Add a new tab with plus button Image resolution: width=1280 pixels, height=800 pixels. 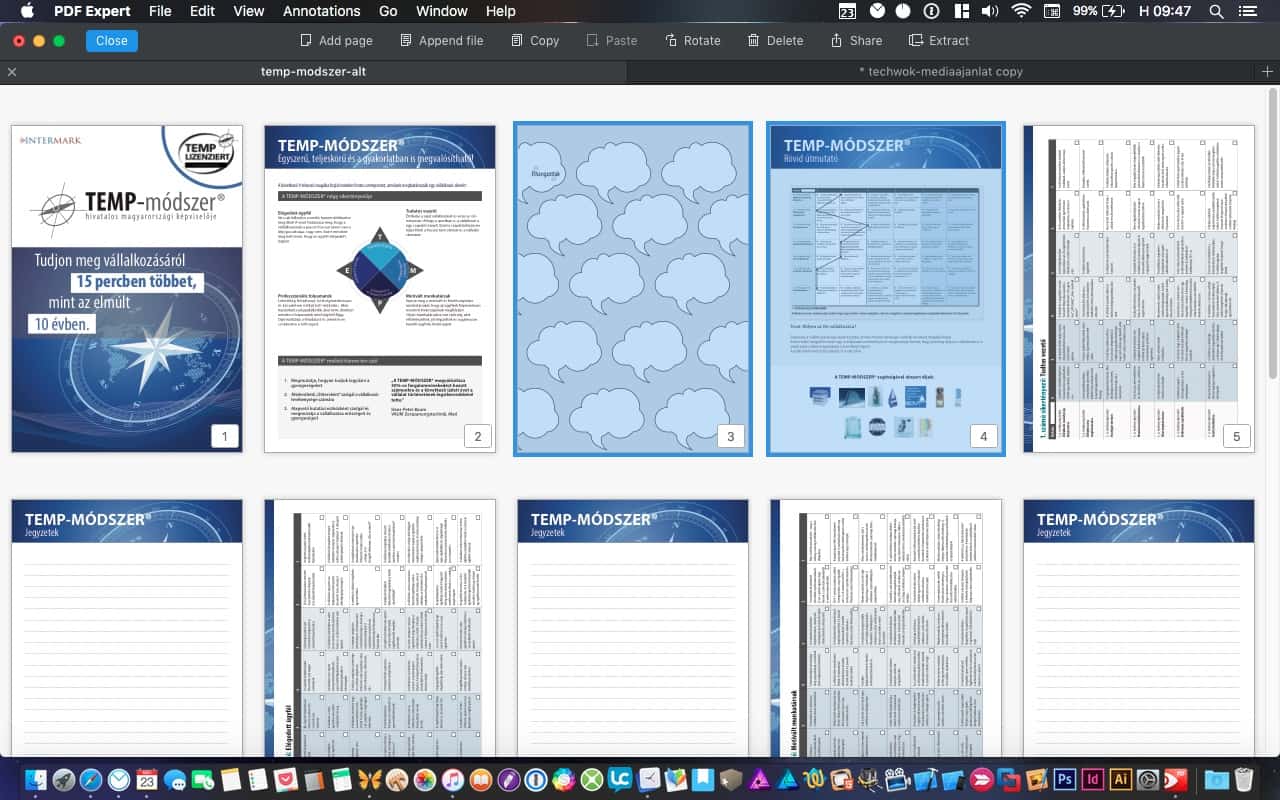click(x=1268, y=72)
